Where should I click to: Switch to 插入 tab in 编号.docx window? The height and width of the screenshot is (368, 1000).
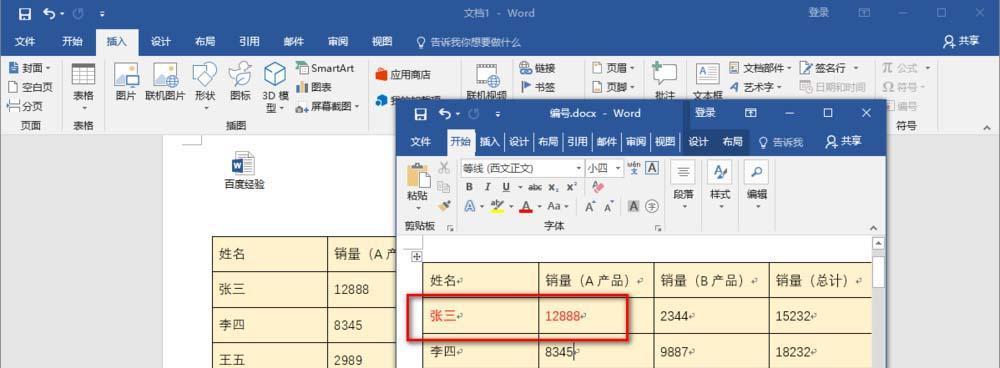(x=489, y=142)
